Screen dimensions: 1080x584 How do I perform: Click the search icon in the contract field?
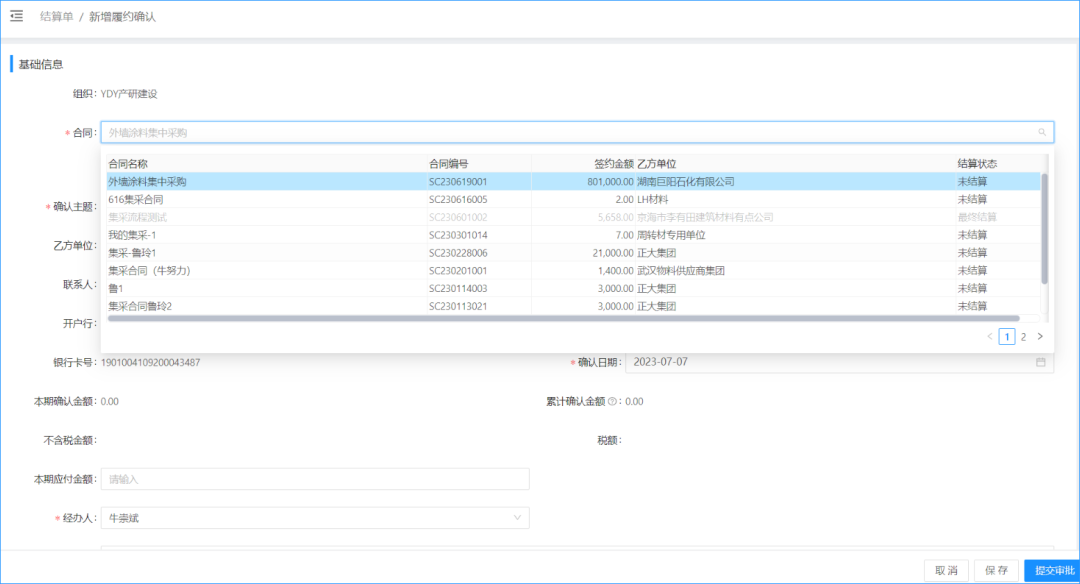[1042, 132]
